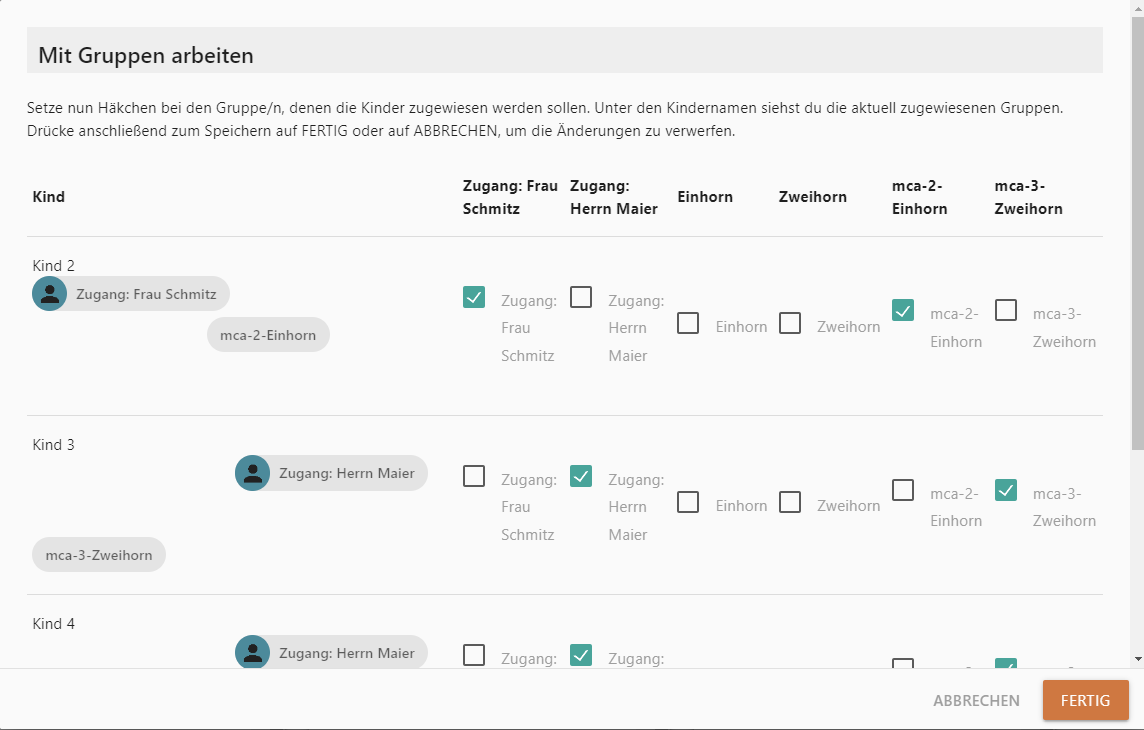
Task: Click the 'Einhorn' column header
Action: point(705,197)
